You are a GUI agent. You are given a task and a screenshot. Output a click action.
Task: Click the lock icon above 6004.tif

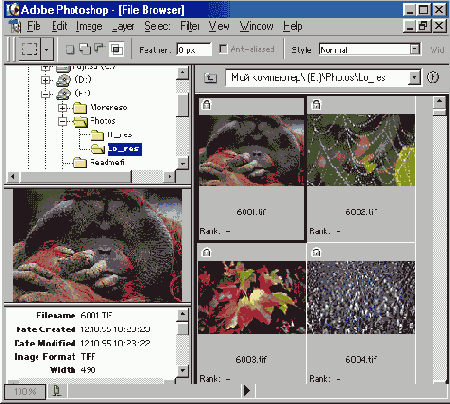[316, 252]
